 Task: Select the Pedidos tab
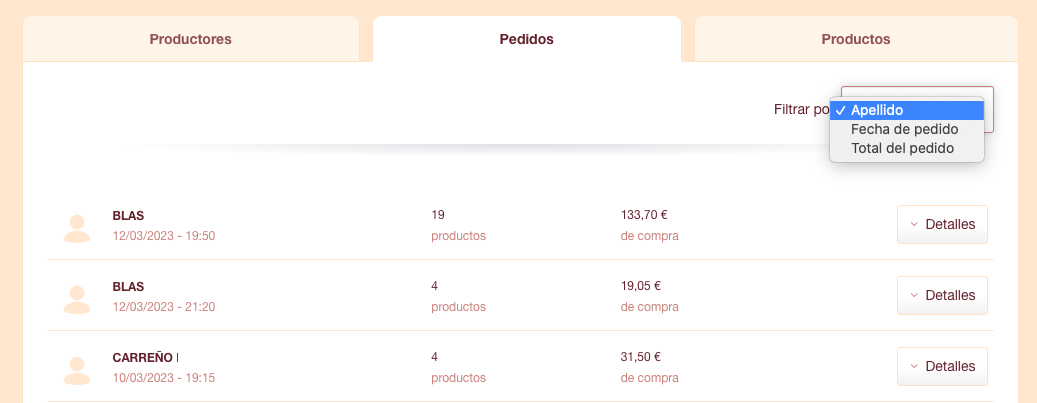click(x=526, y=39)
